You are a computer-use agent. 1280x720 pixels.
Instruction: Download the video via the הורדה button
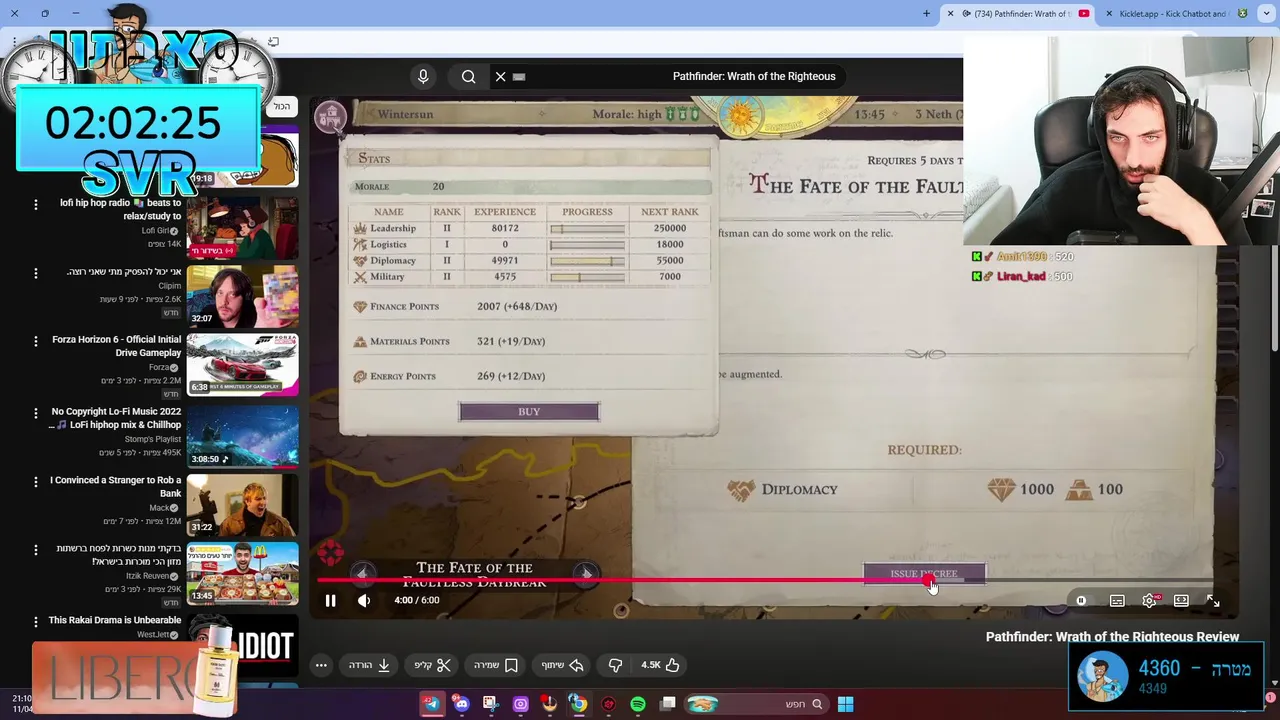pos(369,665)
